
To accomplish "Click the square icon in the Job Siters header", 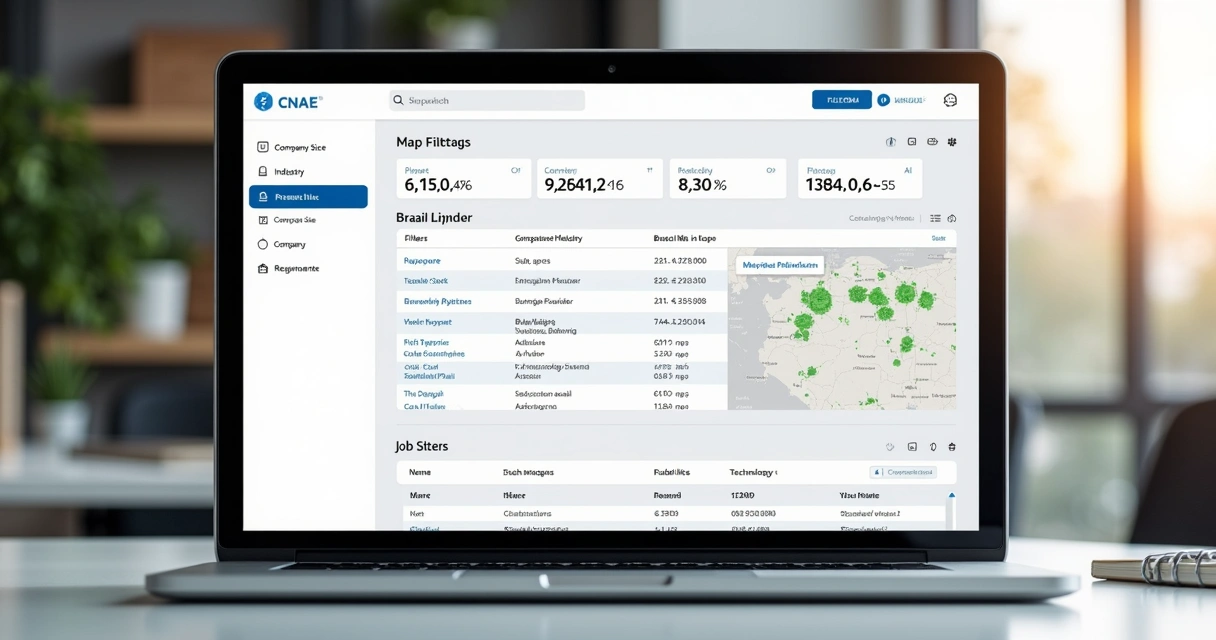I will (x=912, y=447).
